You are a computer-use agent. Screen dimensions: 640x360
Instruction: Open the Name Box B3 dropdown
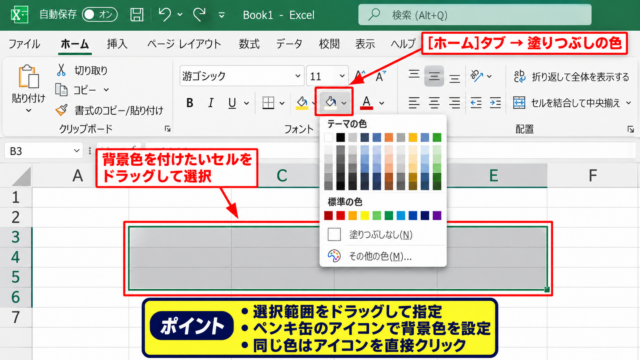(x=76, y=151)
